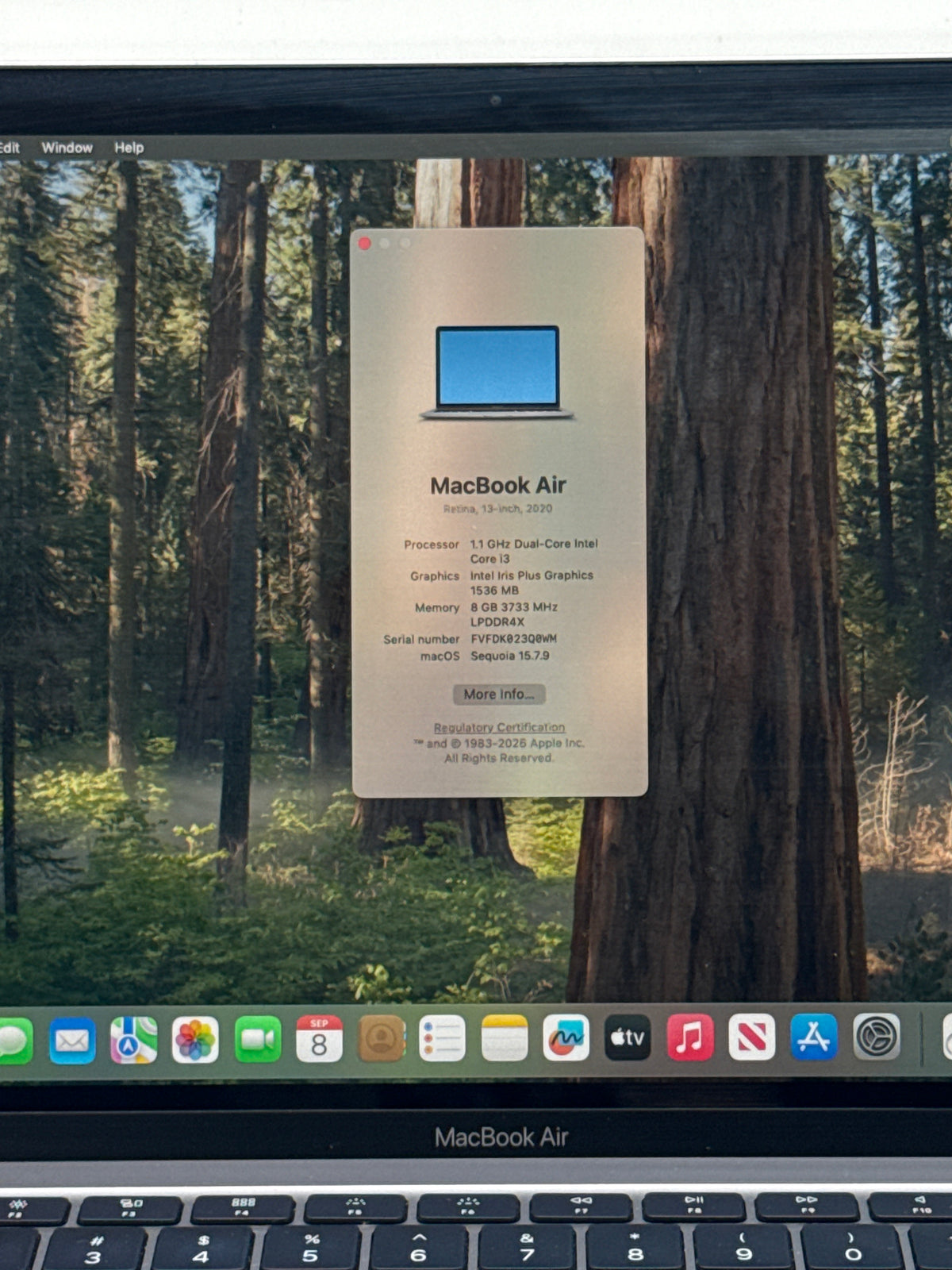The image size is (952, 1270).
Task: Click the 'Graphics' label
Action: [x=435, y=576]
